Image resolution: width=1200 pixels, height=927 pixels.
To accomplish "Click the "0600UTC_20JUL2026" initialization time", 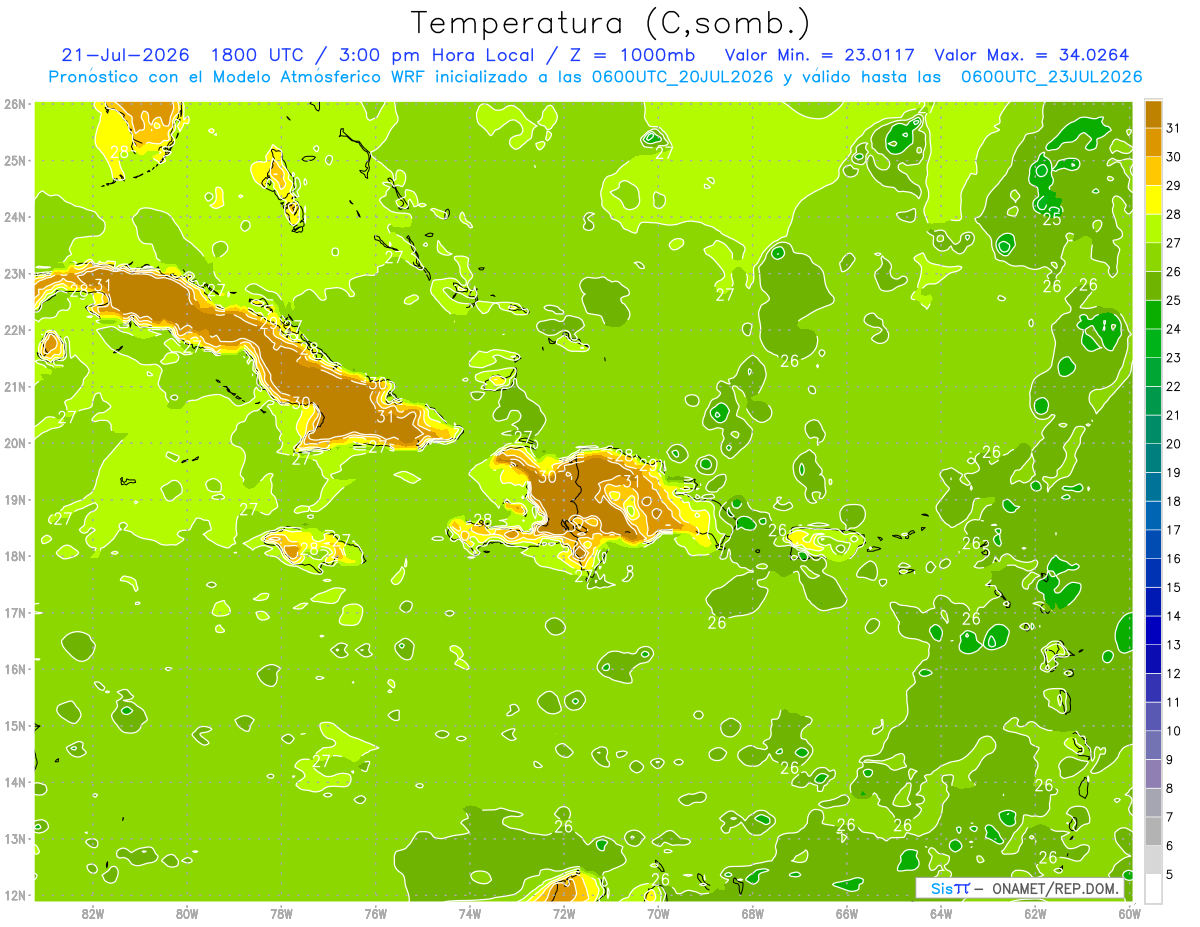I will (682, 77).
